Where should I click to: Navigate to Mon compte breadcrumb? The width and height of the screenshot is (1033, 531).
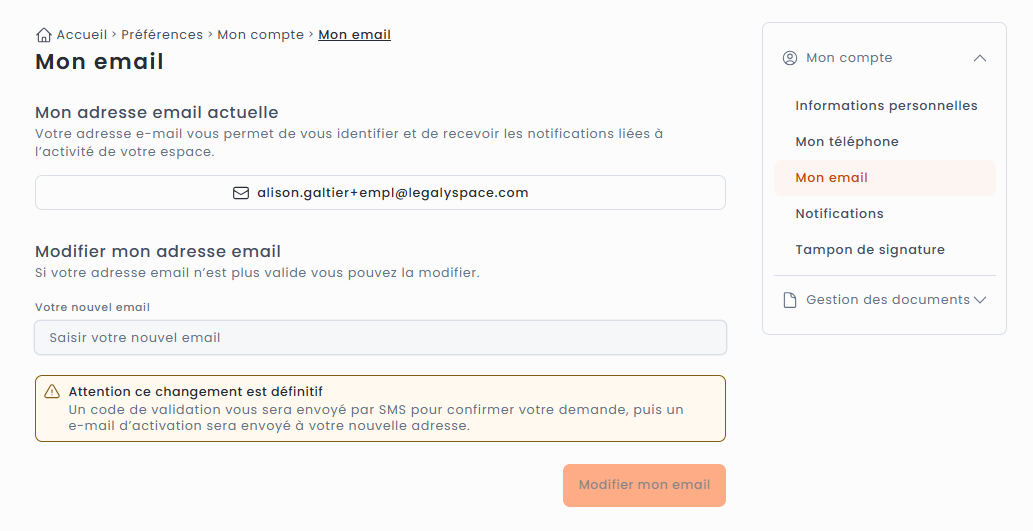[260, 35]
